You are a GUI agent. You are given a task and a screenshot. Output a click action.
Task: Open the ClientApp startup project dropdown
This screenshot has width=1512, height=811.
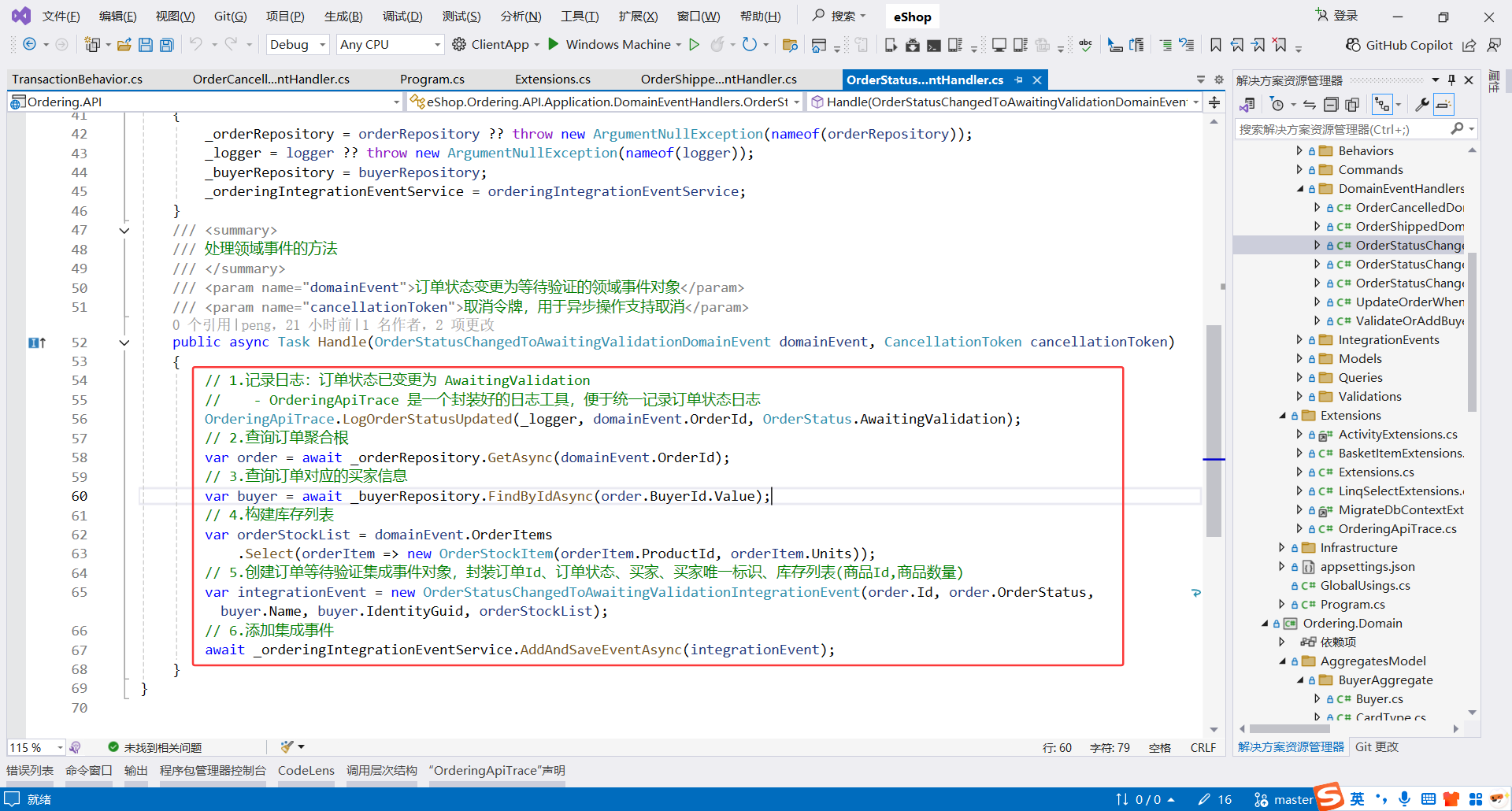pos(537,45)
